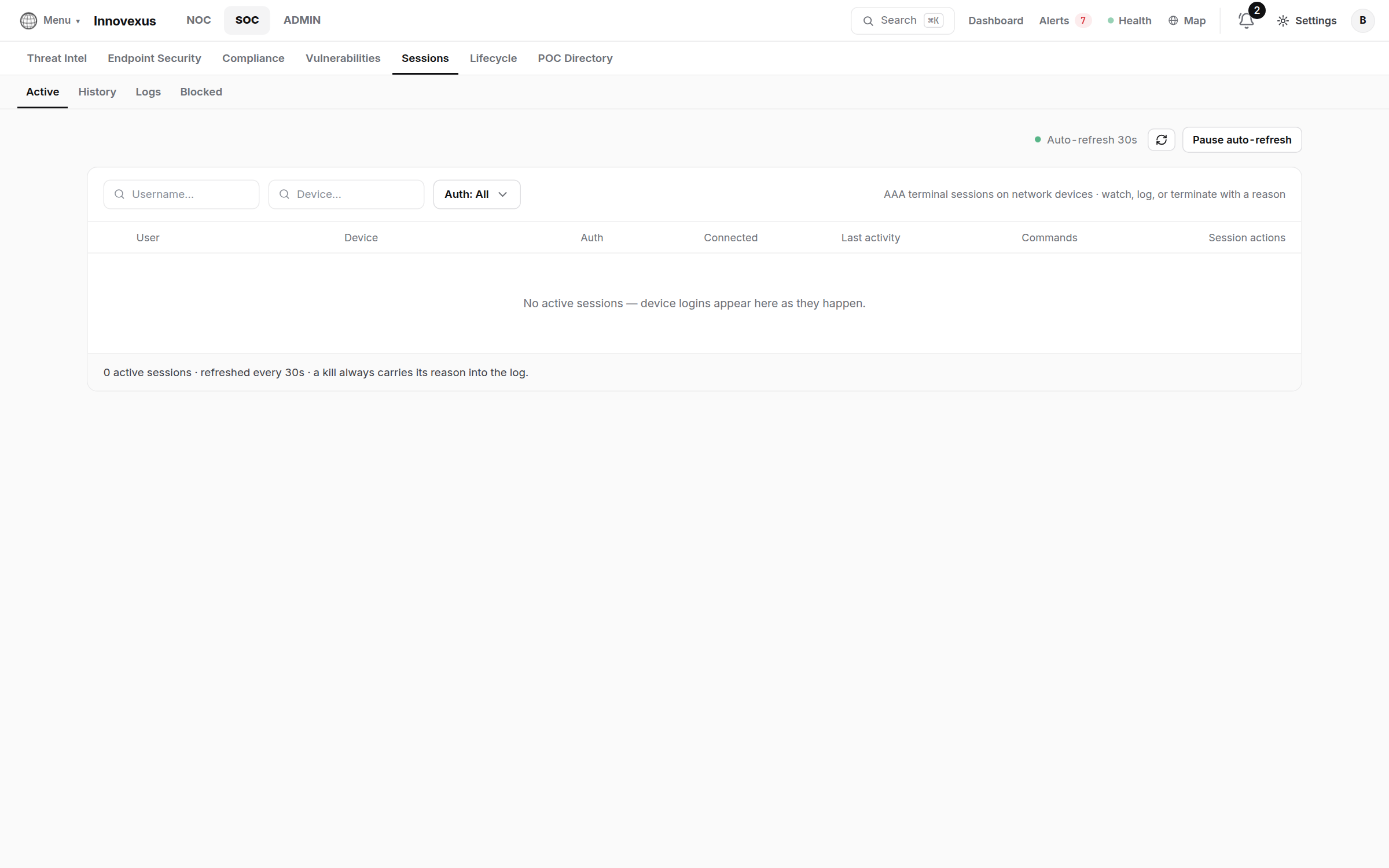This screenshot has width=1389, height=868.
Task: Open the Threat Intel tab
Action: 57,58
